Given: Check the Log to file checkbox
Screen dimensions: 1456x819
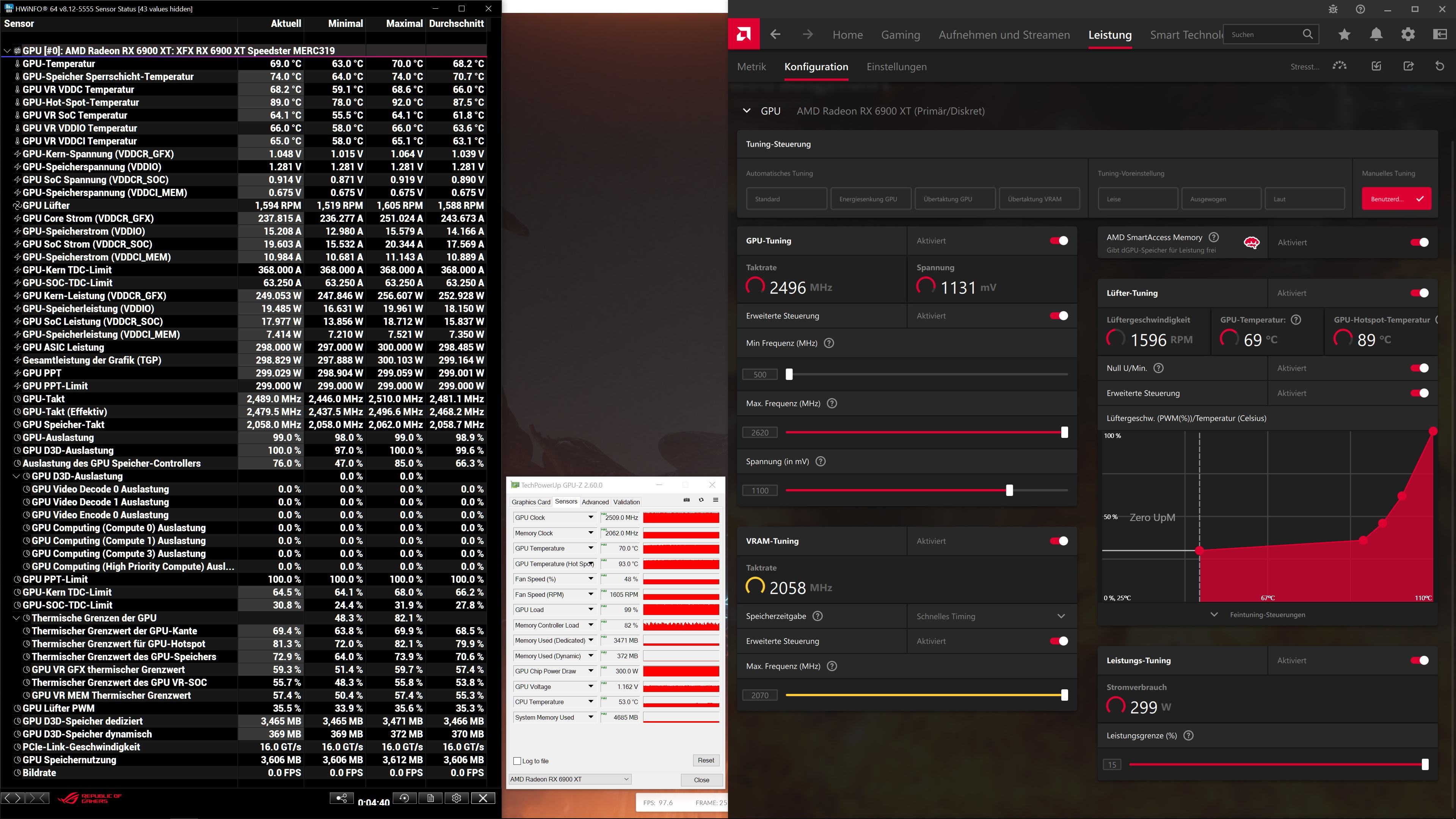Looking at the screenshot, I should pos(517,761).
